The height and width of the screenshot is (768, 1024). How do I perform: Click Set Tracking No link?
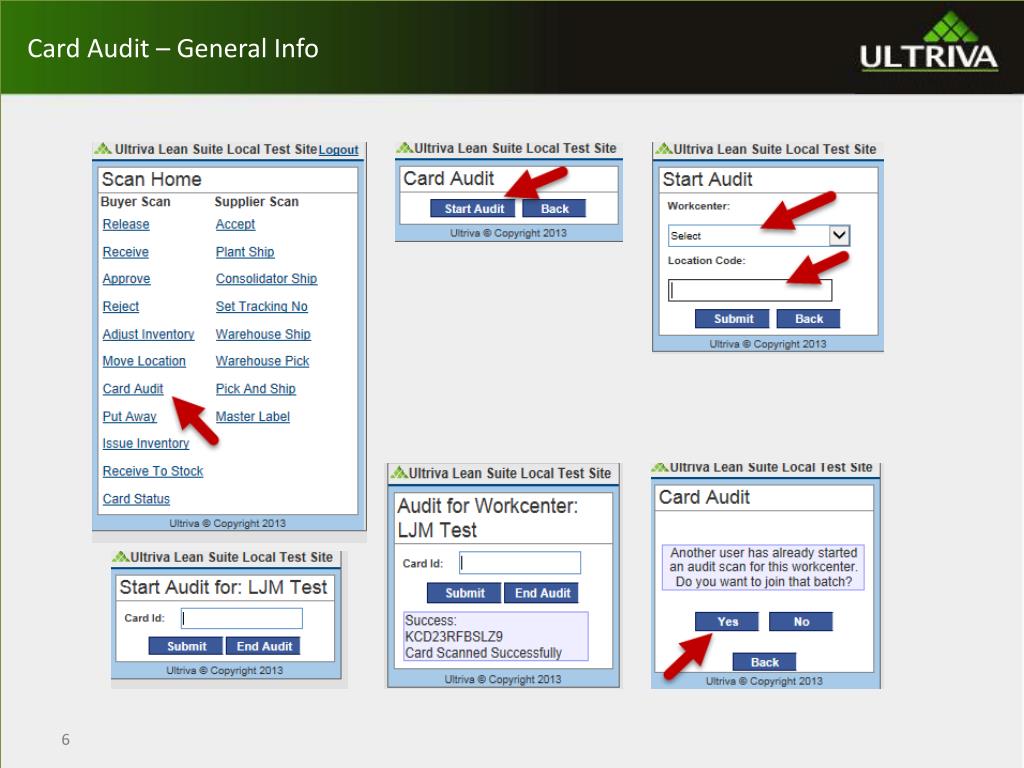(261, 306)
